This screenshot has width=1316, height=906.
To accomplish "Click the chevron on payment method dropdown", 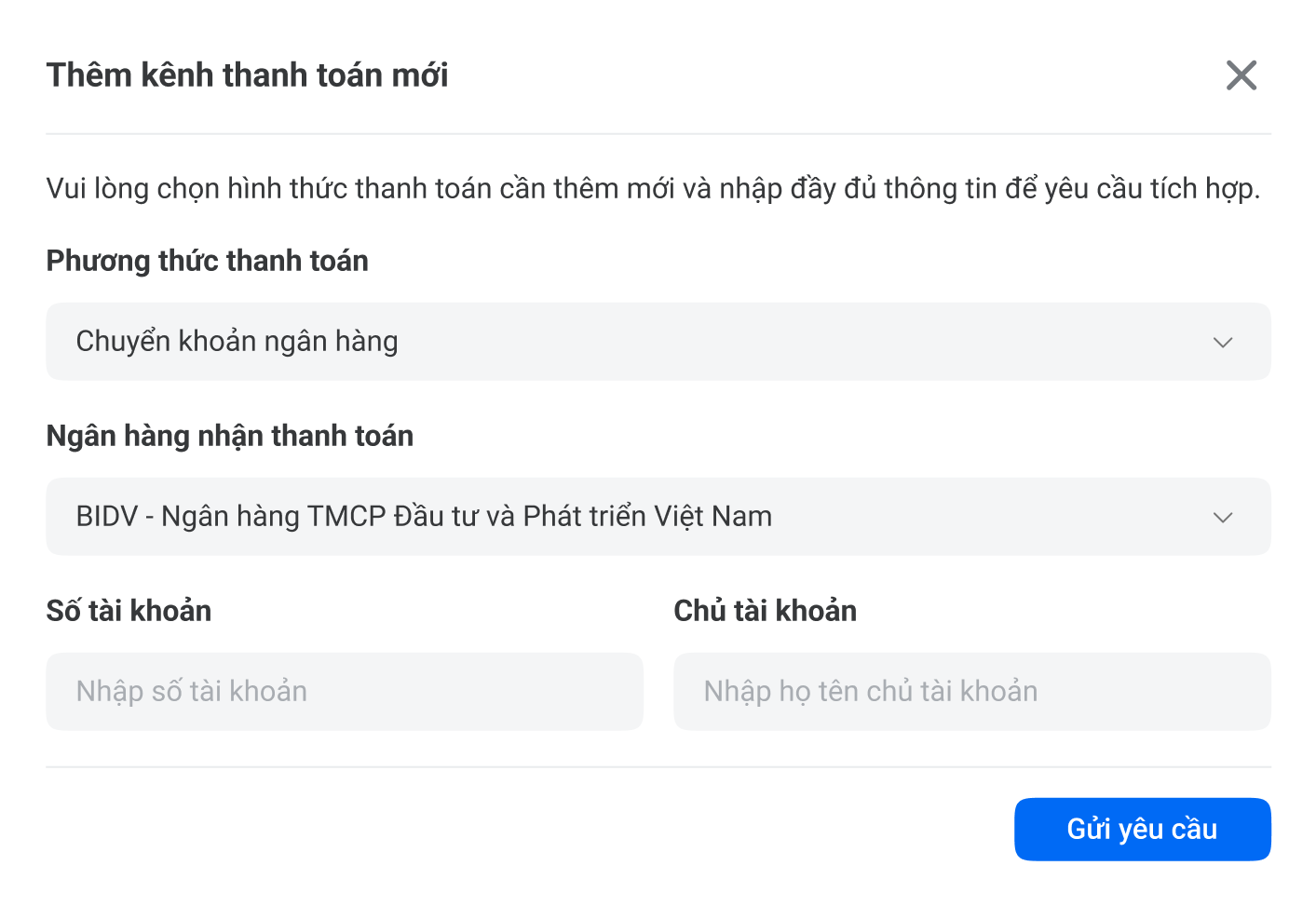I will (1224, 342).
